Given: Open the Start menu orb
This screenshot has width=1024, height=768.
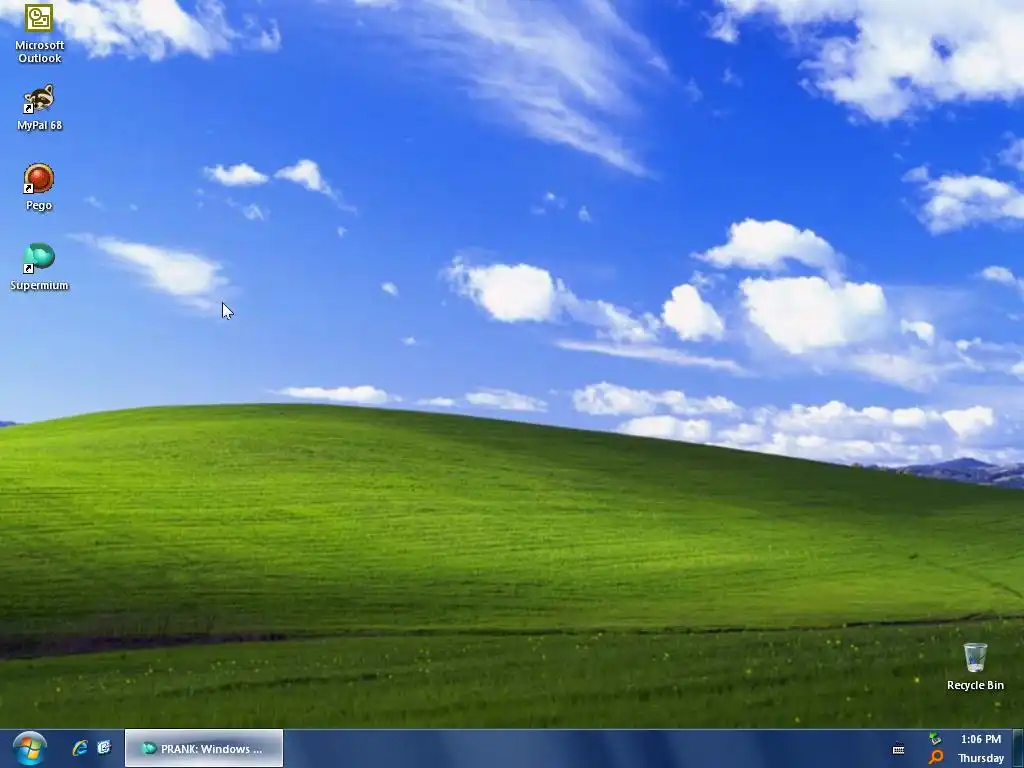Looking at the screenshot, I should click(x=29, y=748).
